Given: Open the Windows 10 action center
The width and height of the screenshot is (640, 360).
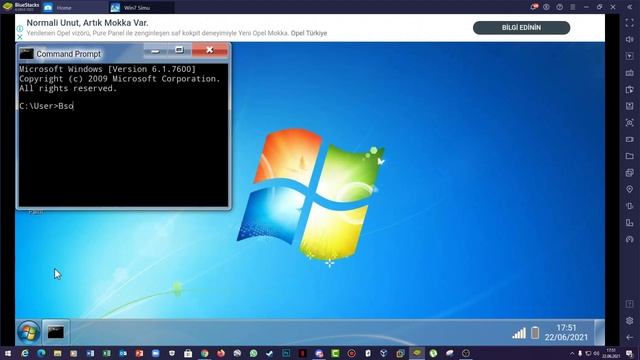Looking at the screenshot, I should click(630, 353).
